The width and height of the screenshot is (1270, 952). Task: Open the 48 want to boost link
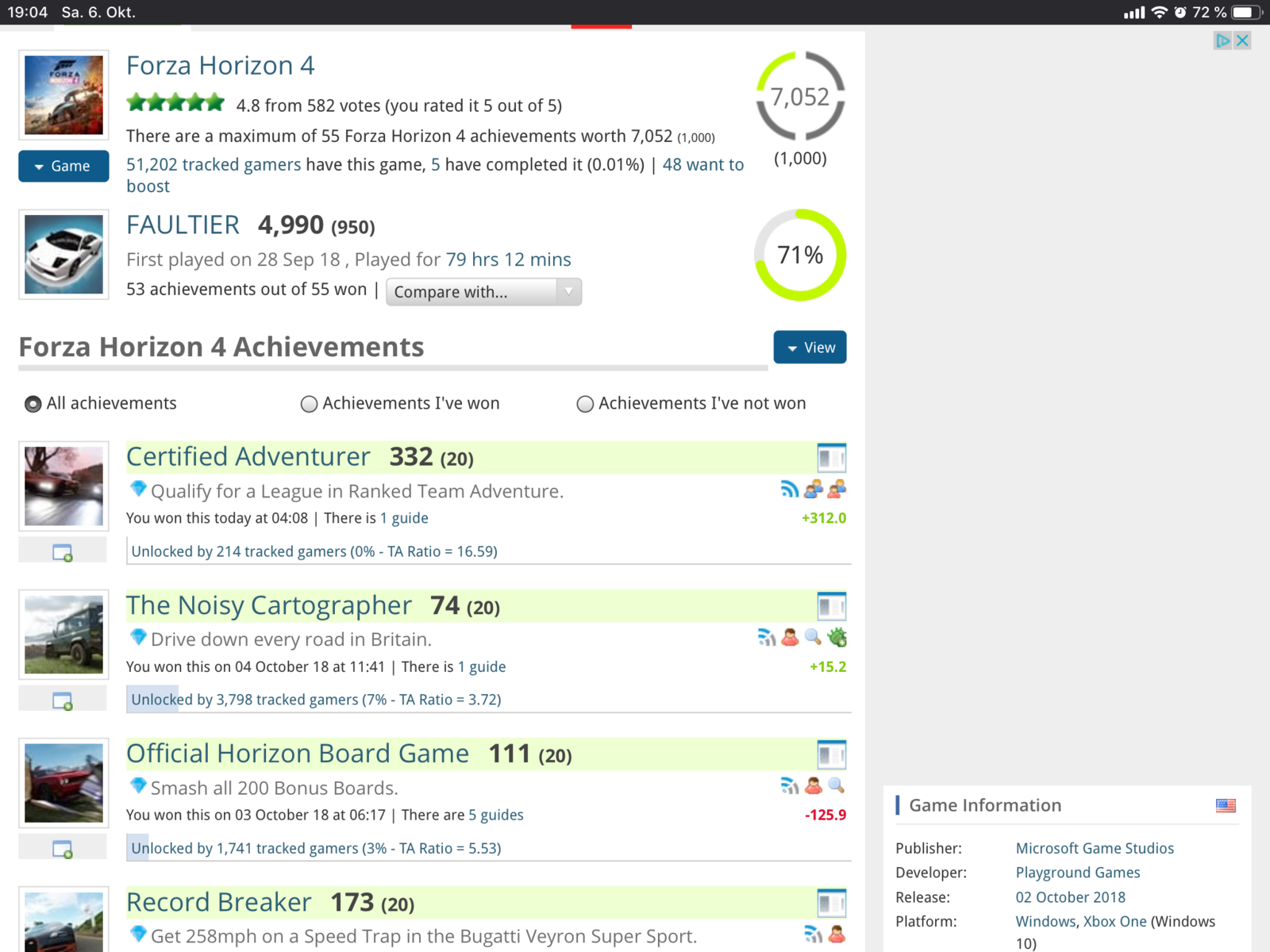(x=702, y=164)
